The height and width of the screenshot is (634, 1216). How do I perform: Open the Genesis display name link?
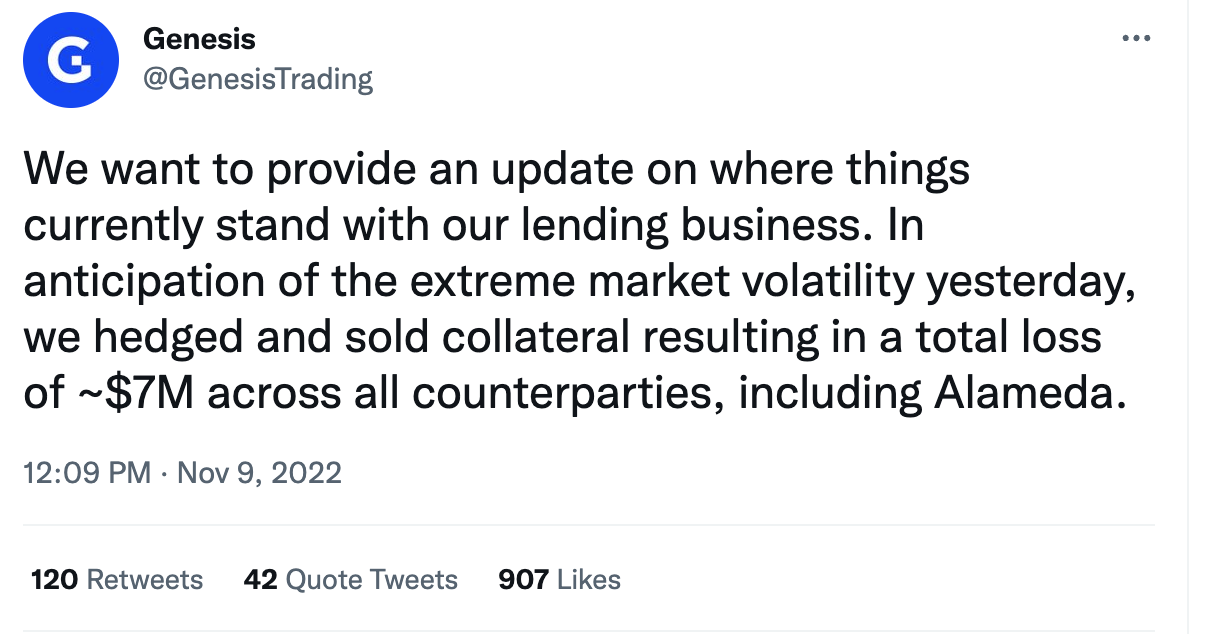tap(199, 39)
